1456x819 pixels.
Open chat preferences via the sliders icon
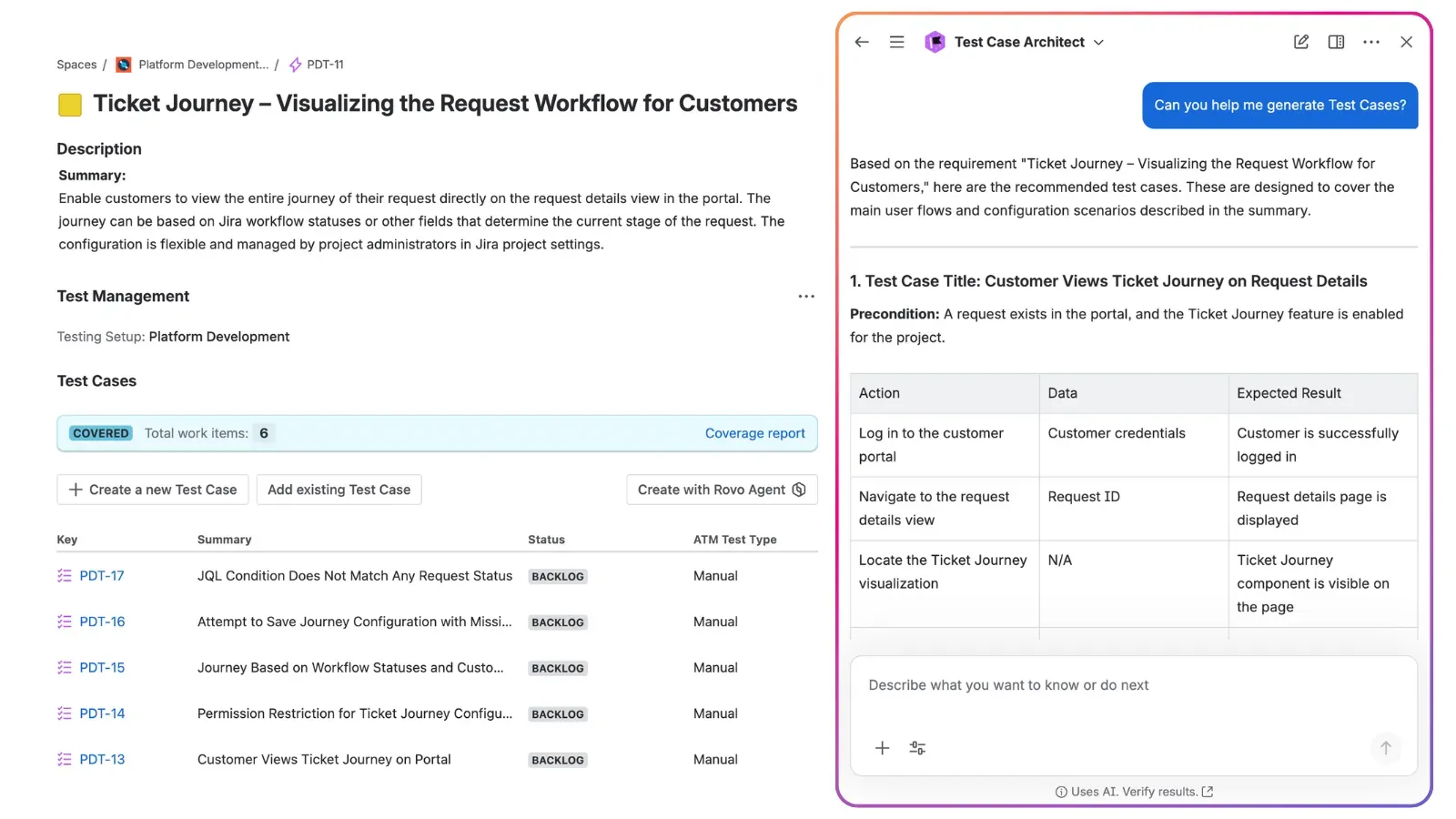(x=916, y=747)
